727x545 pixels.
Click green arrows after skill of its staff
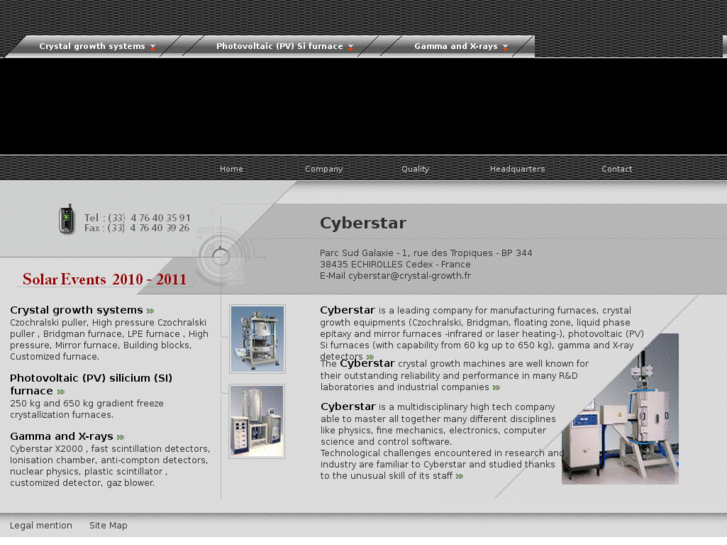click(x=459, y=476)
